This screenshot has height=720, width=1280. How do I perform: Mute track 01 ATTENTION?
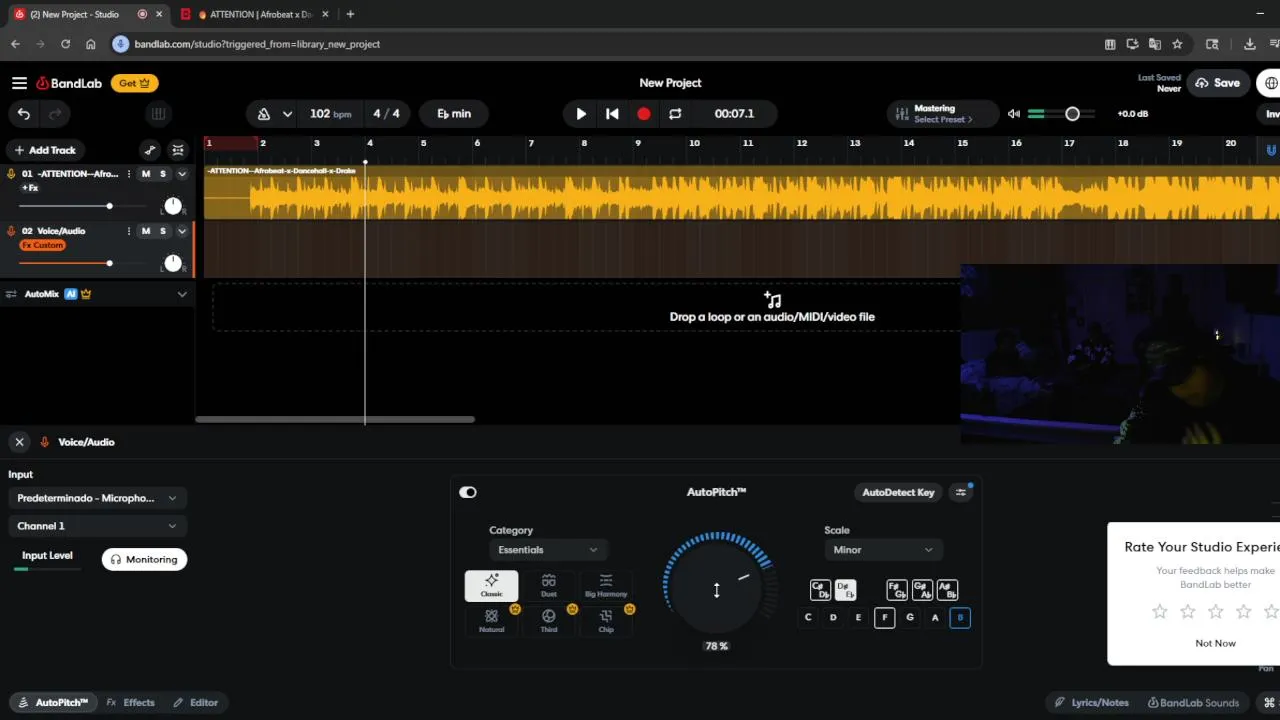pos(146,174)
